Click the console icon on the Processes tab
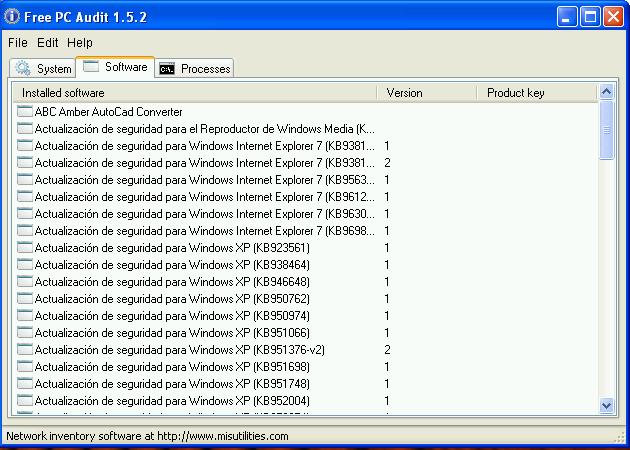This screenshot has height=450, width=630. [167, 69]
